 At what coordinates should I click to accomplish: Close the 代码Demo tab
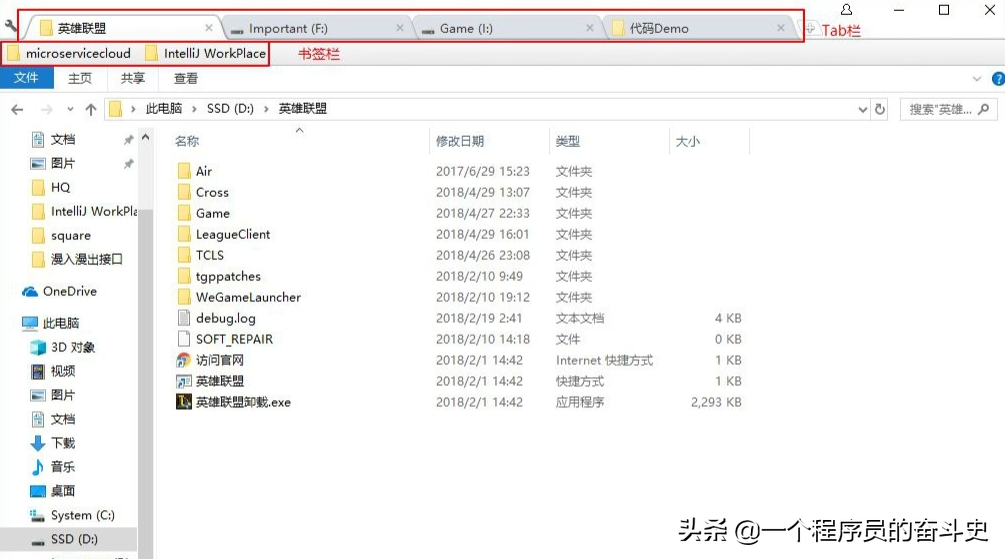(x=781, y=28)
